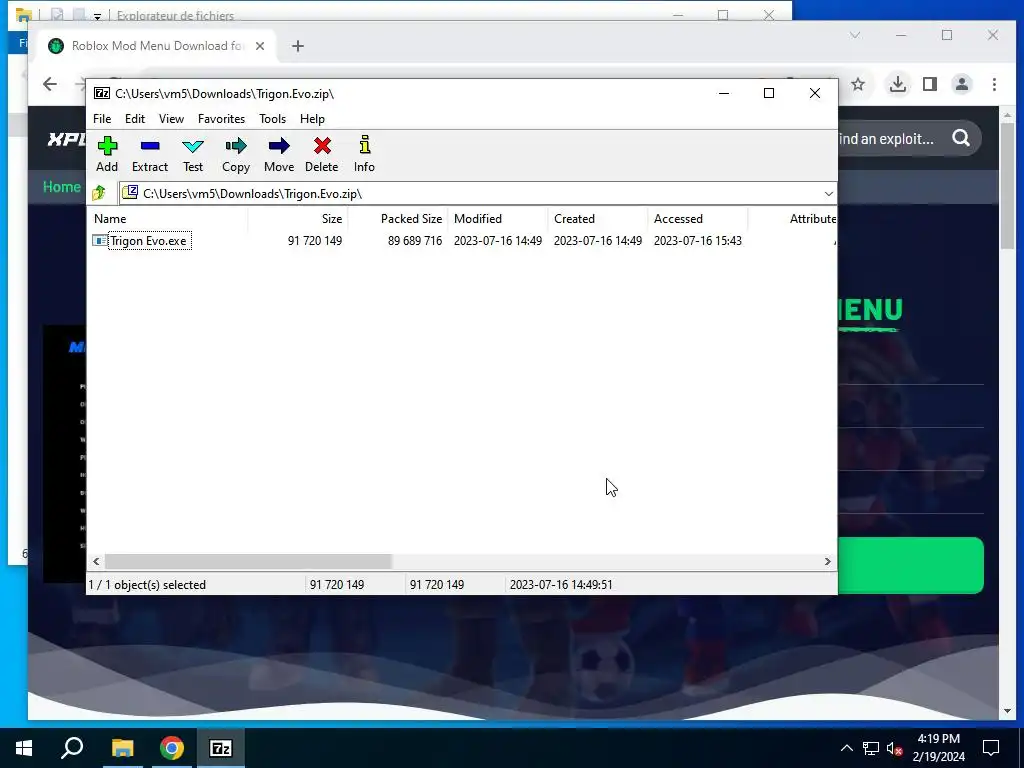This screenshot has width=1024, height=768.
Task: Open a new Chrome tab
Action: point(298,46)
